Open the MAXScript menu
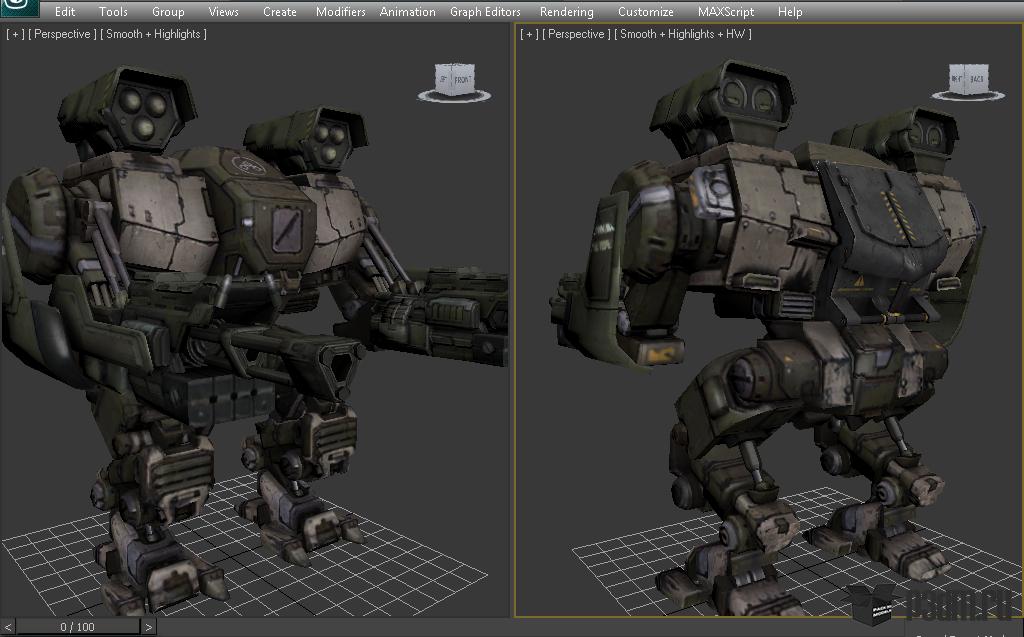This screenshot has width=1024, height=637. [726, 12]
